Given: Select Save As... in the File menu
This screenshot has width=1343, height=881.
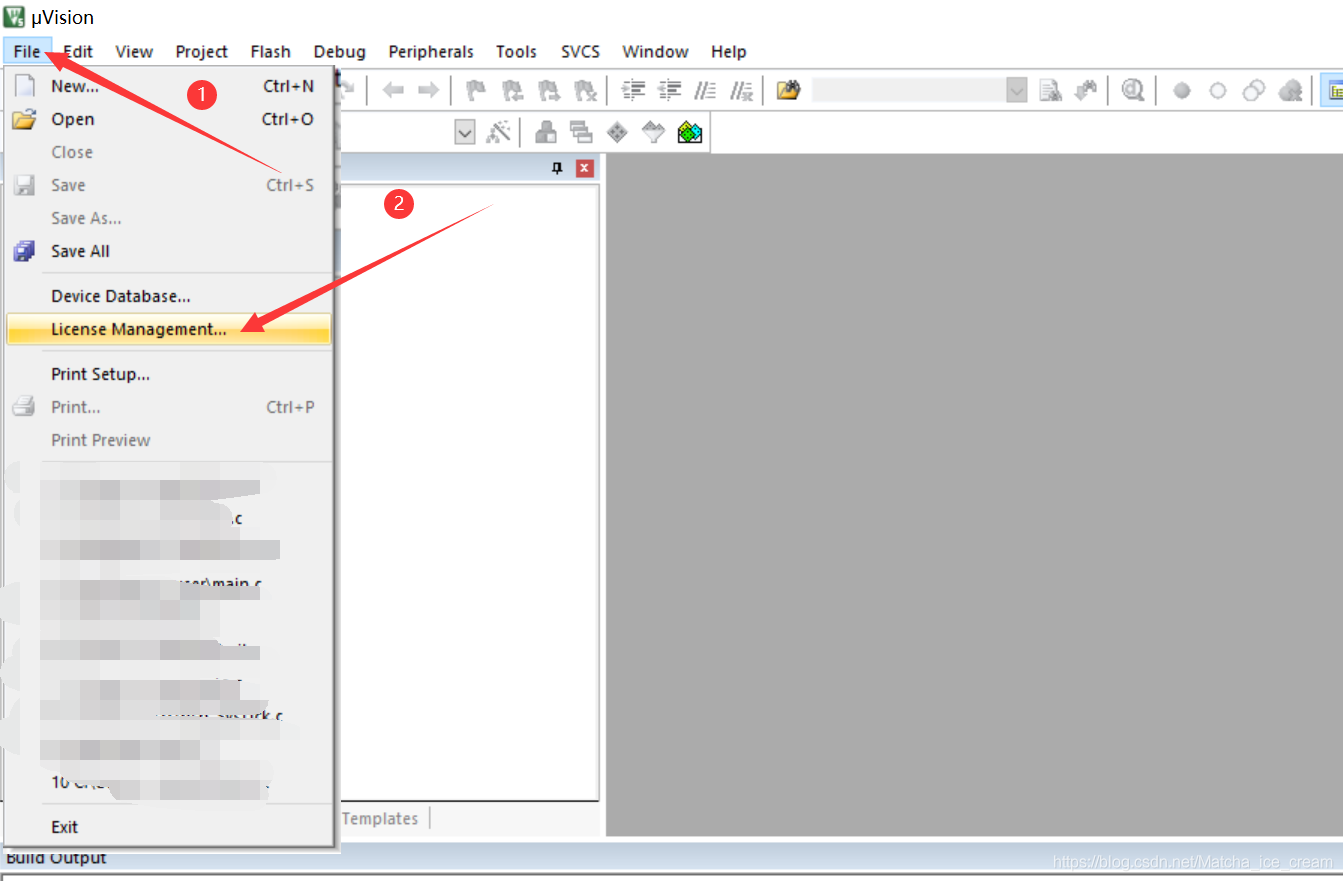Looking at the screenshot, I should pos(169,218).
